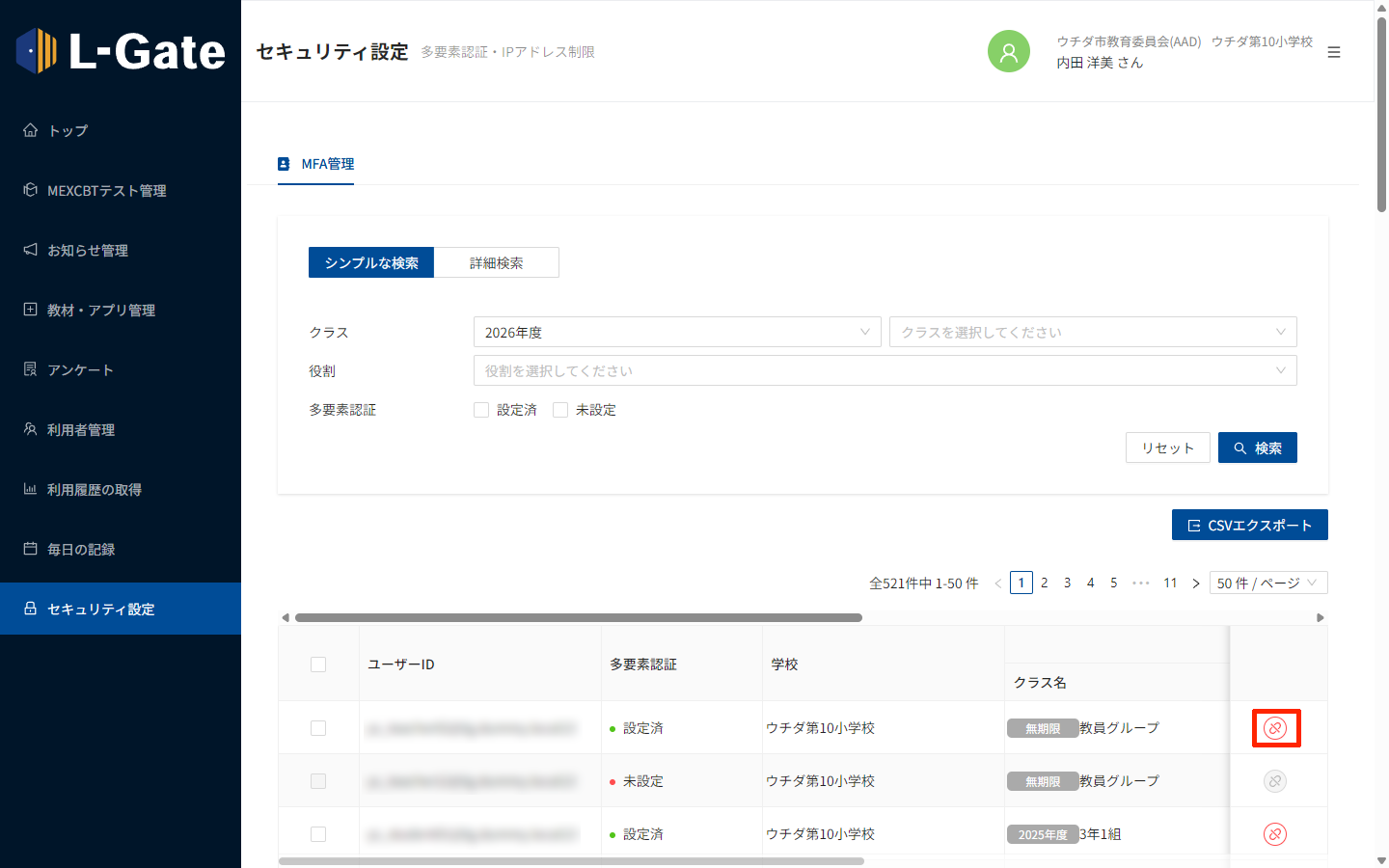This screenshot has height=868, width=1389.
Task: Go to 利用履歴の取得
Action: click(x=121, y=489)
